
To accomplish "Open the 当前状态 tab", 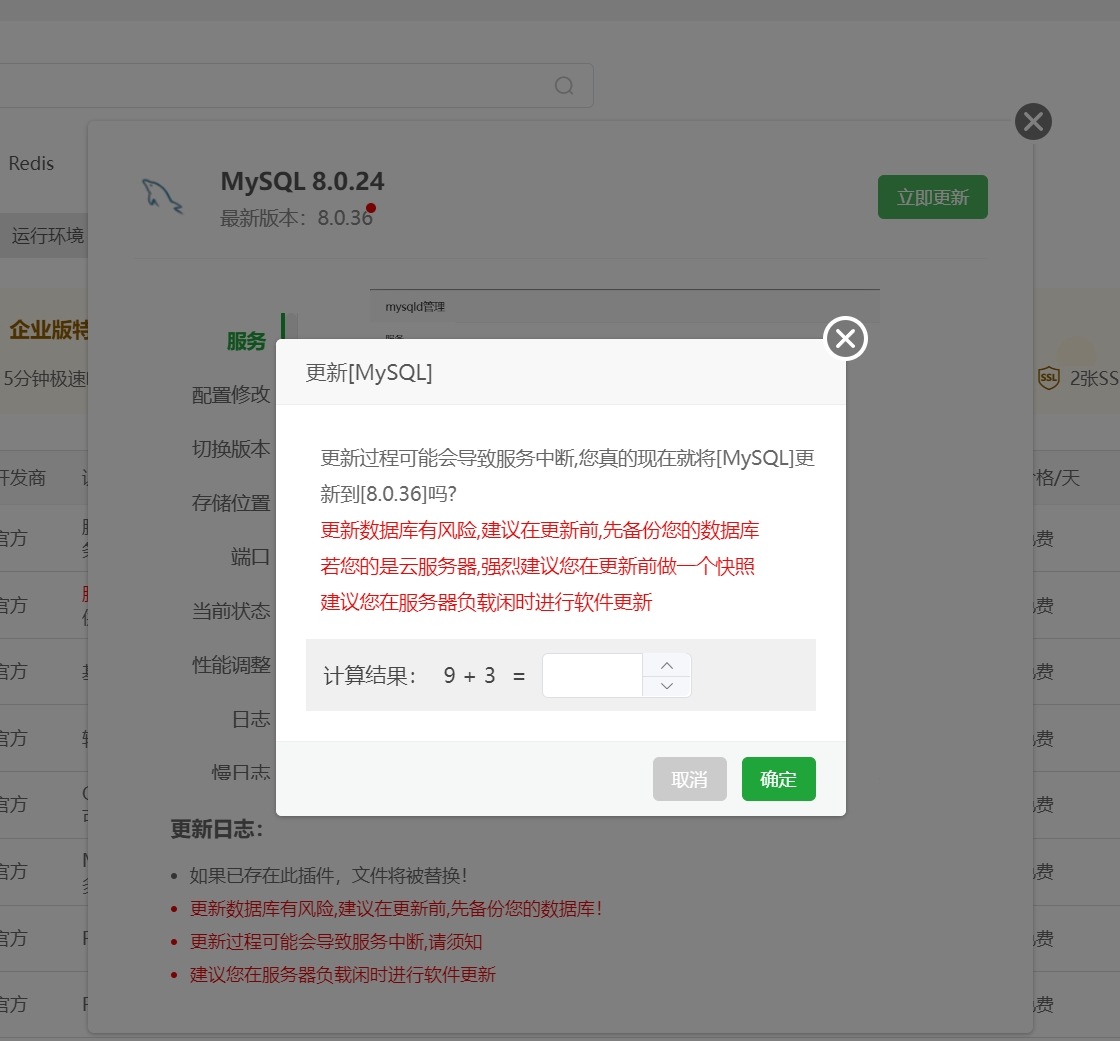I will pyautogui.click(x=231, y=611).
